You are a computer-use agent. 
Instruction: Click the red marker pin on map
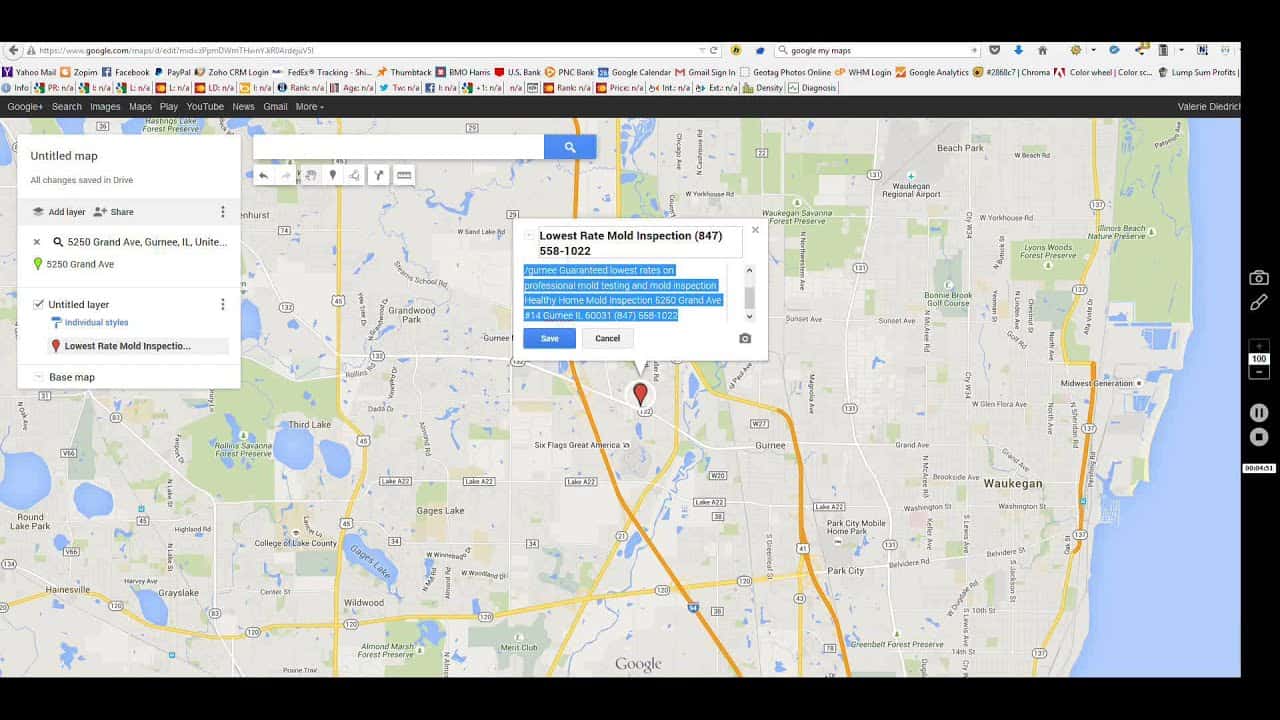(x=640, y=394)
